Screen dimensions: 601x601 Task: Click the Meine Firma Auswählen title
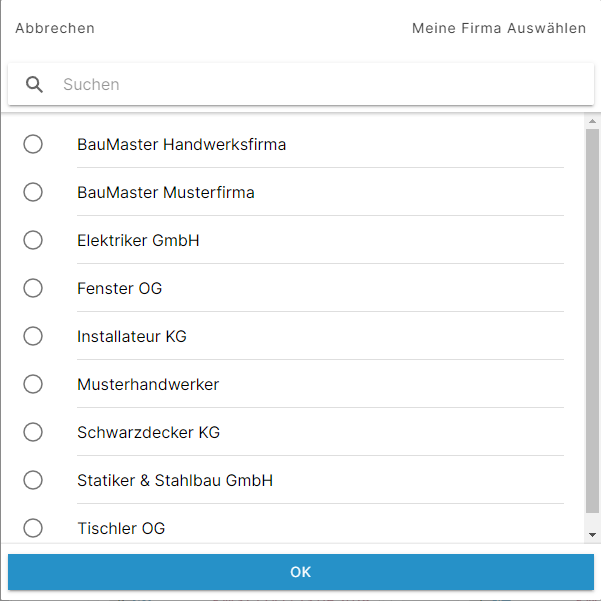499,28
